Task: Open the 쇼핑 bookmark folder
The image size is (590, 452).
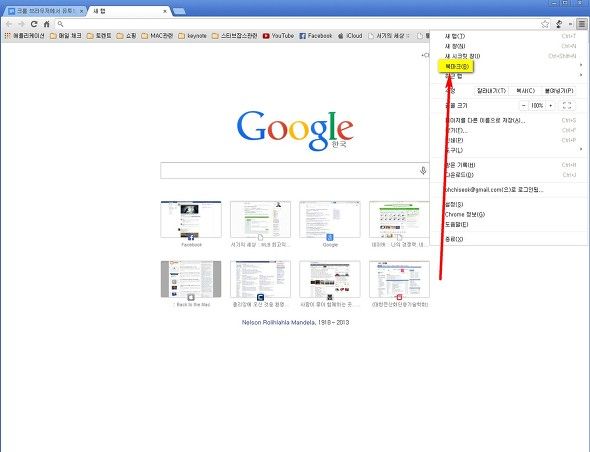Action: 126,36
